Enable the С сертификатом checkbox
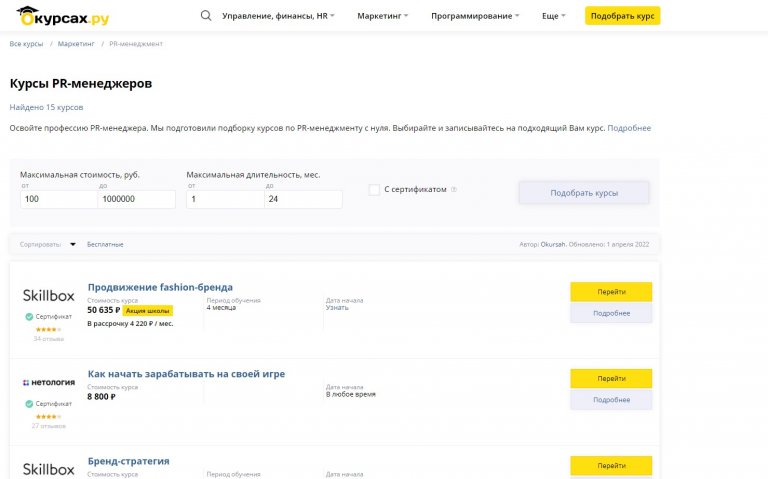Image resolution: width=768 pixels, height=479 pixels. click(x=374, y=190)
